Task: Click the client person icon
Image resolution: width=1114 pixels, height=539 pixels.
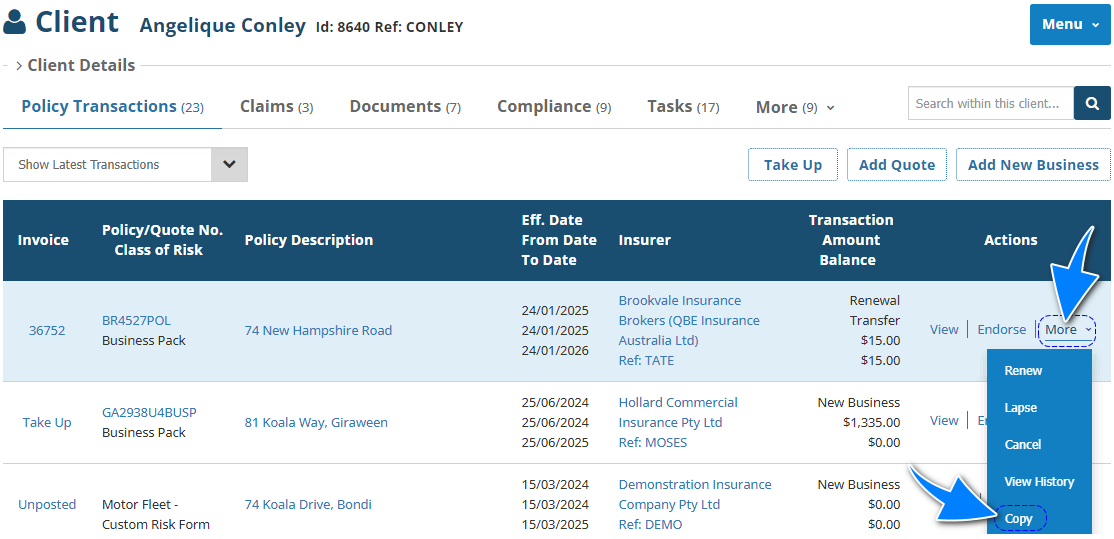Action: (15, 22)
